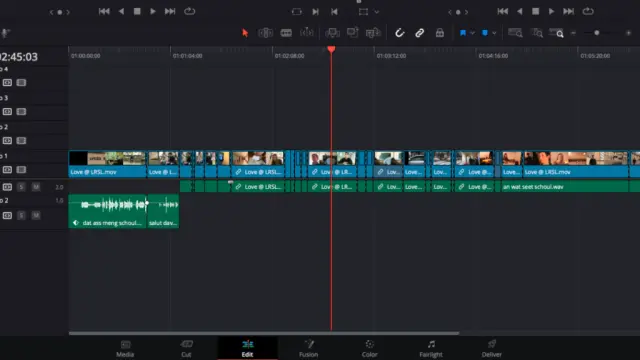Screen dimensions: 640x360
Task: Click the Detail Zoom icon
Action: [x=537, y=33]
